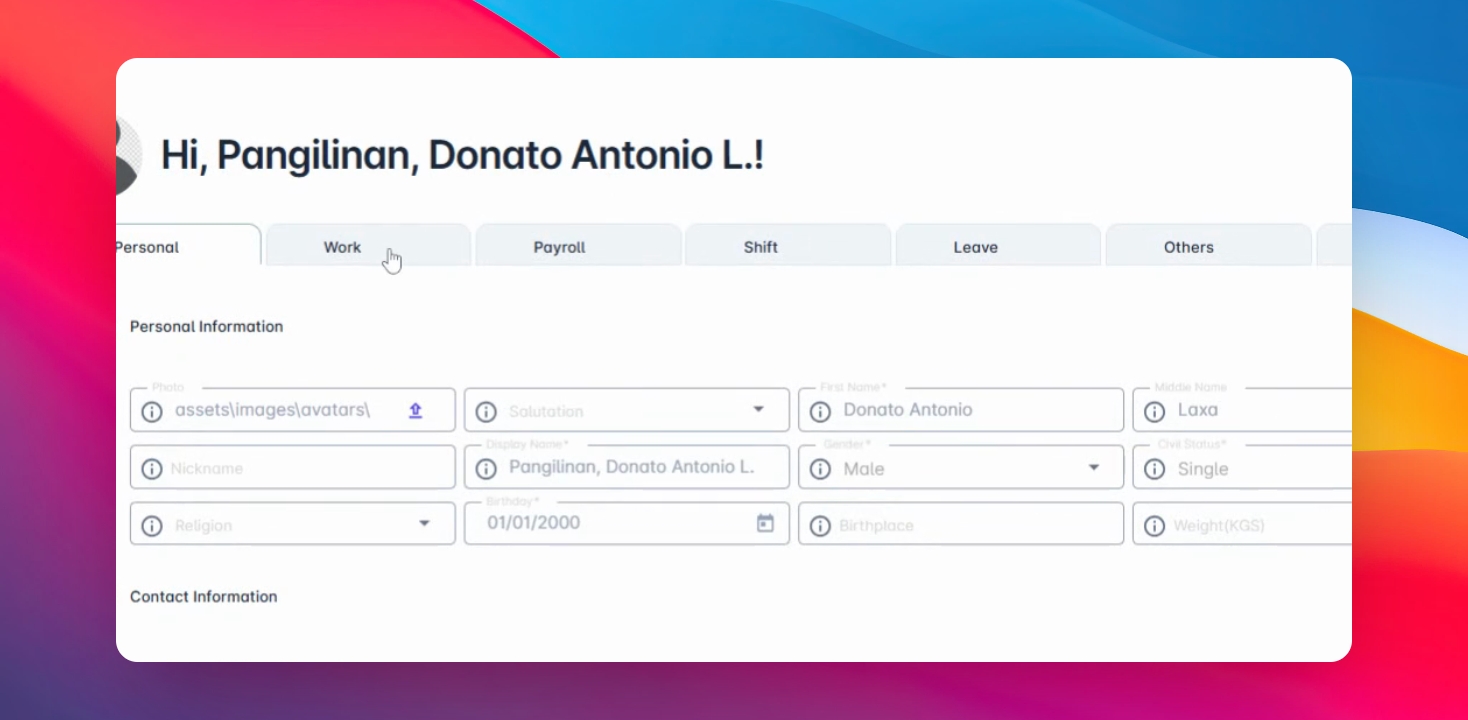Viewport: 1468px width, 720px height.
Task: Click the Personal Information heading
Action: pyautogui.click(x=207, y=326)
